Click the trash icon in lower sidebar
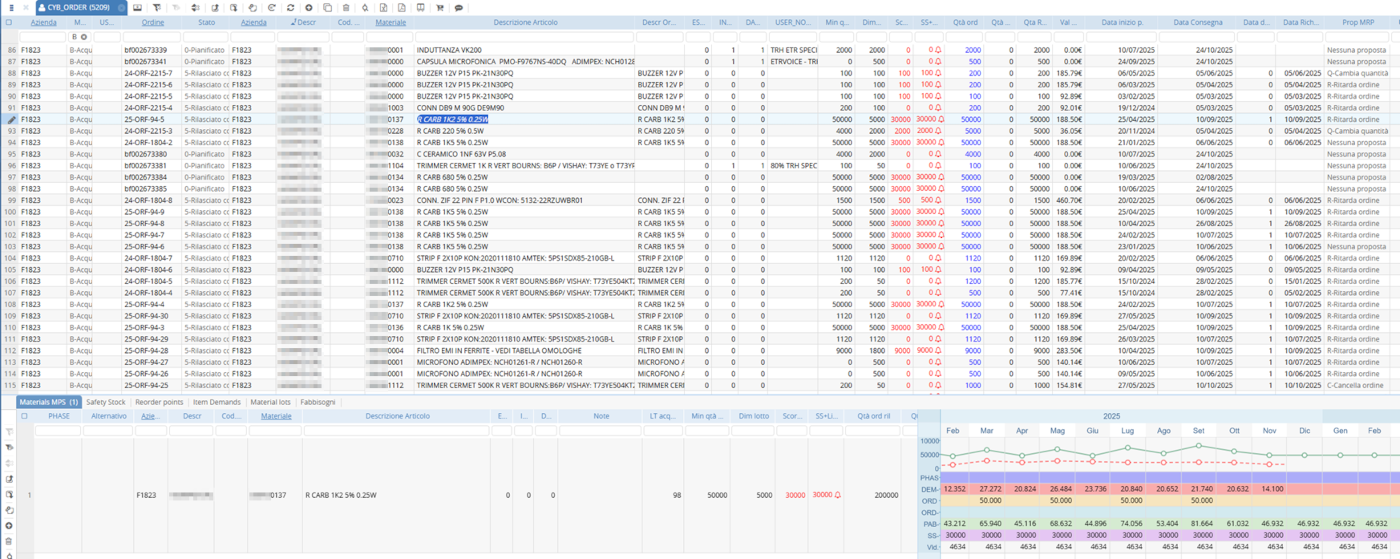1400x559 pixels. pyautogui.click(x=9, y=541)
